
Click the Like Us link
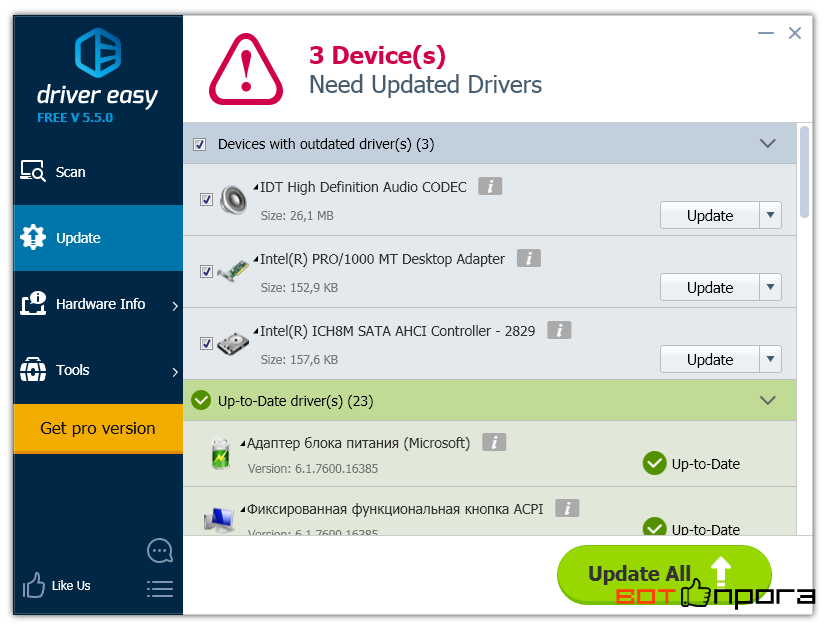(71, 586)
